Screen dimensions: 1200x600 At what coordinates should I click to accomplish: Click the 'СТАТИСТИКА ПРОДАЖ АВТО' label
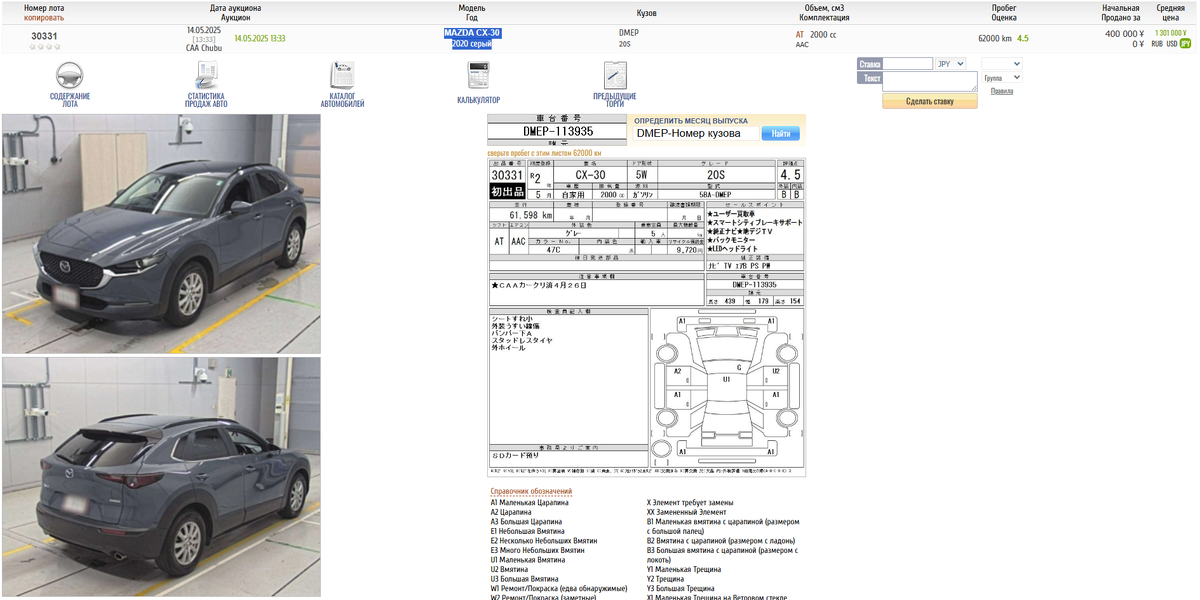pyautogui.click(x=206, y=100)
